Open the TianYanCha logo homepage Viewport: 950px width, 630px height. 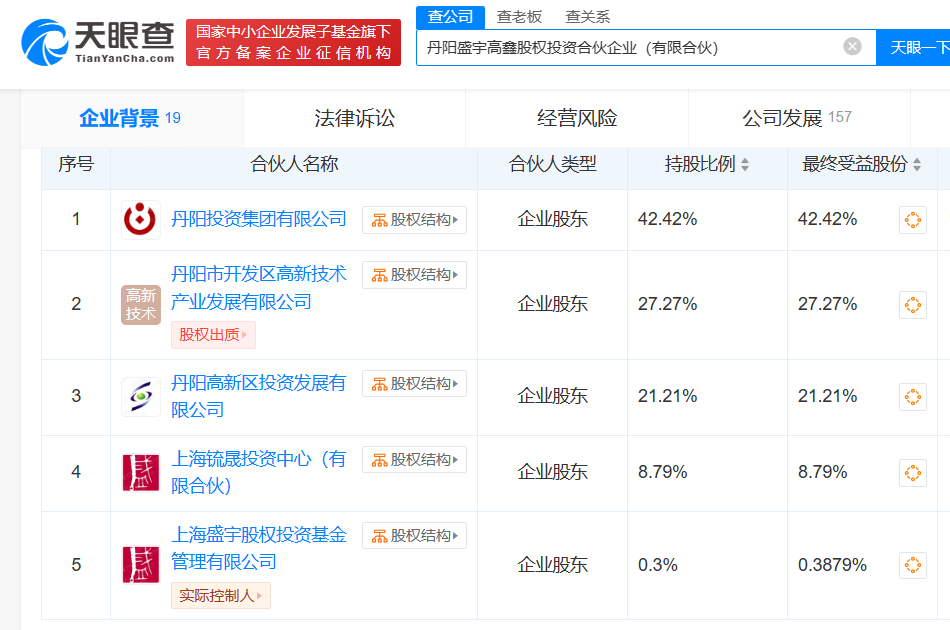(x=98, y=42)
